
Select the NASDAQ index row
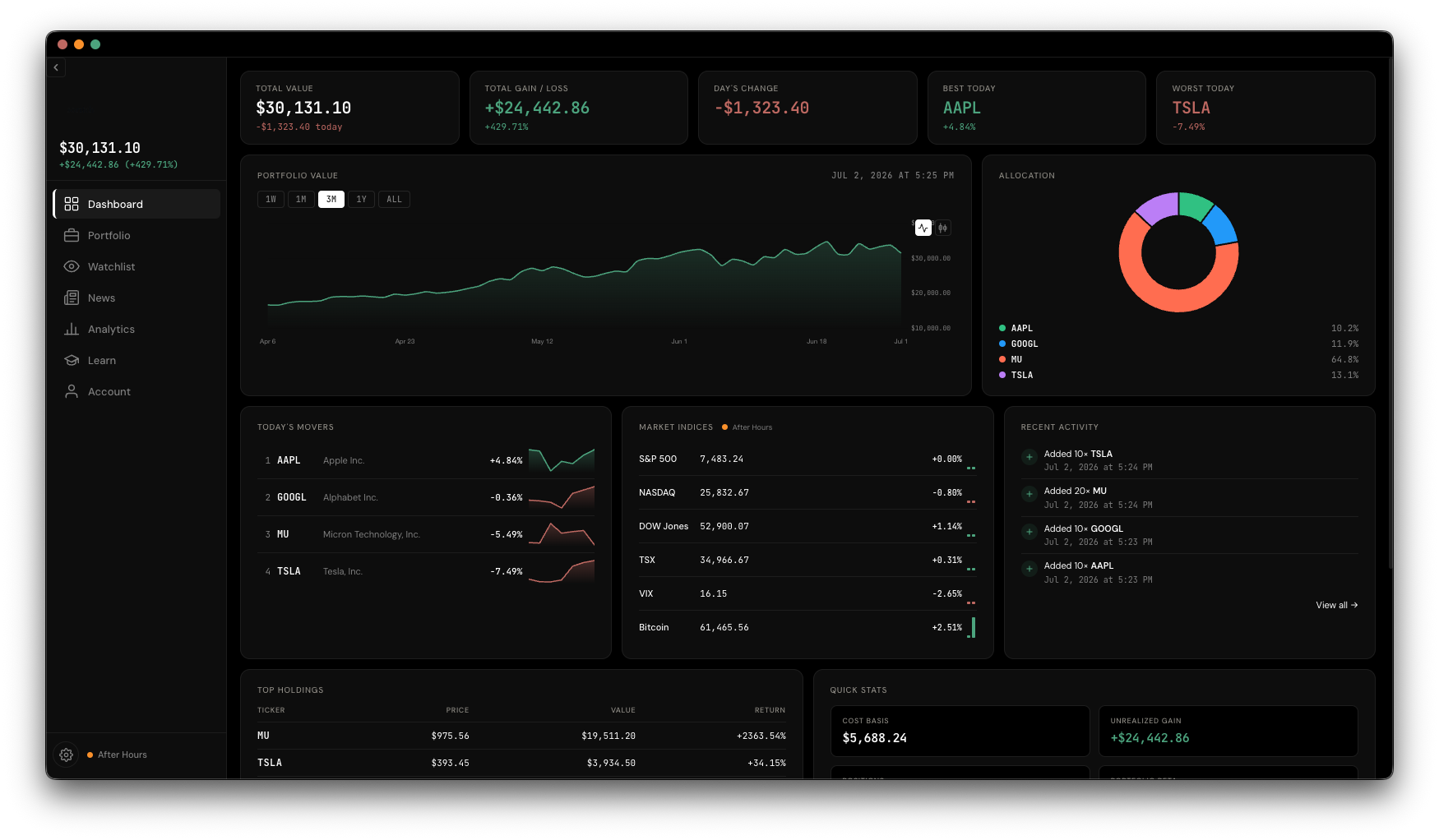tap(807, 492)
